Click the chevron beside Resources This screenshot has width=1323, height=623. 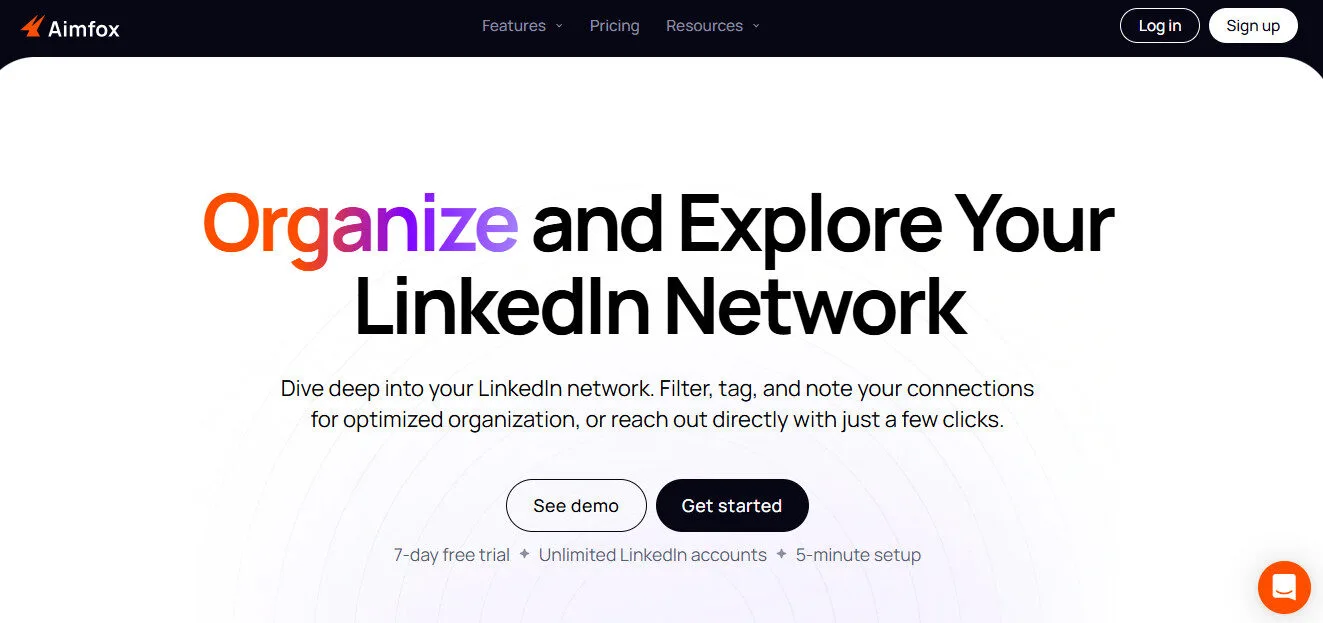757,26
